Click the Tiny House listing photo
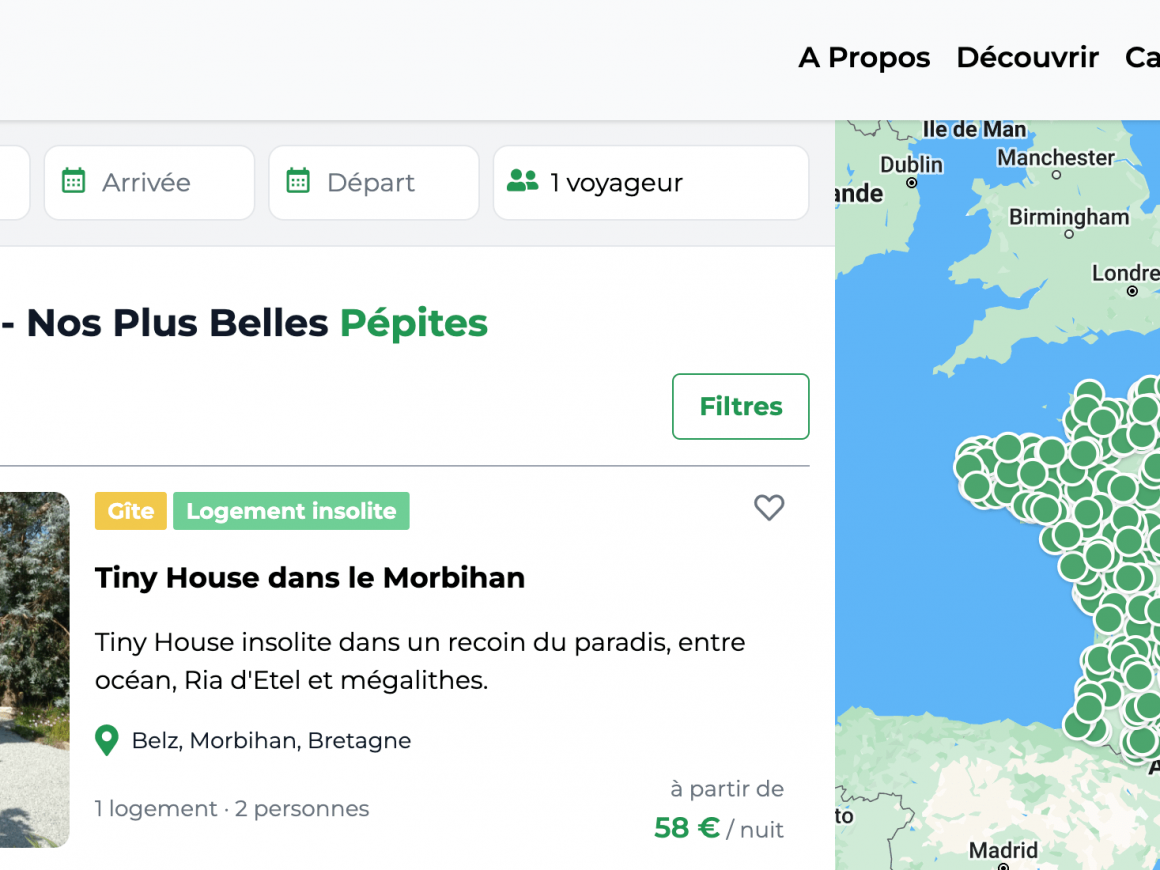The height and width of the screenshot is (870, 1160). click(x=35, y=670)
